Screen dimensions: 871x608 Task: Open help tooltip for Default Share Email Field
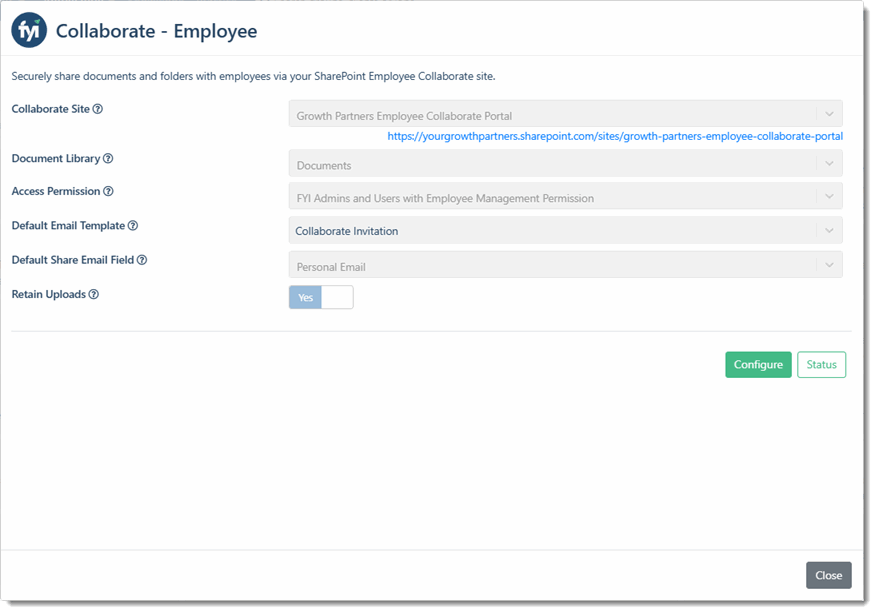pos(142,260)
